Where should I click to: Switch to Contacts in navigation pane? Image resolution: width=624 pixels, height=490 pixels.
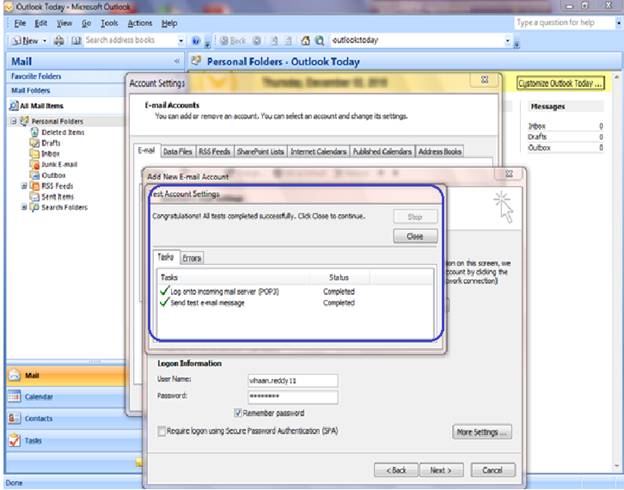pyautogui.click(x=66, y=418)
